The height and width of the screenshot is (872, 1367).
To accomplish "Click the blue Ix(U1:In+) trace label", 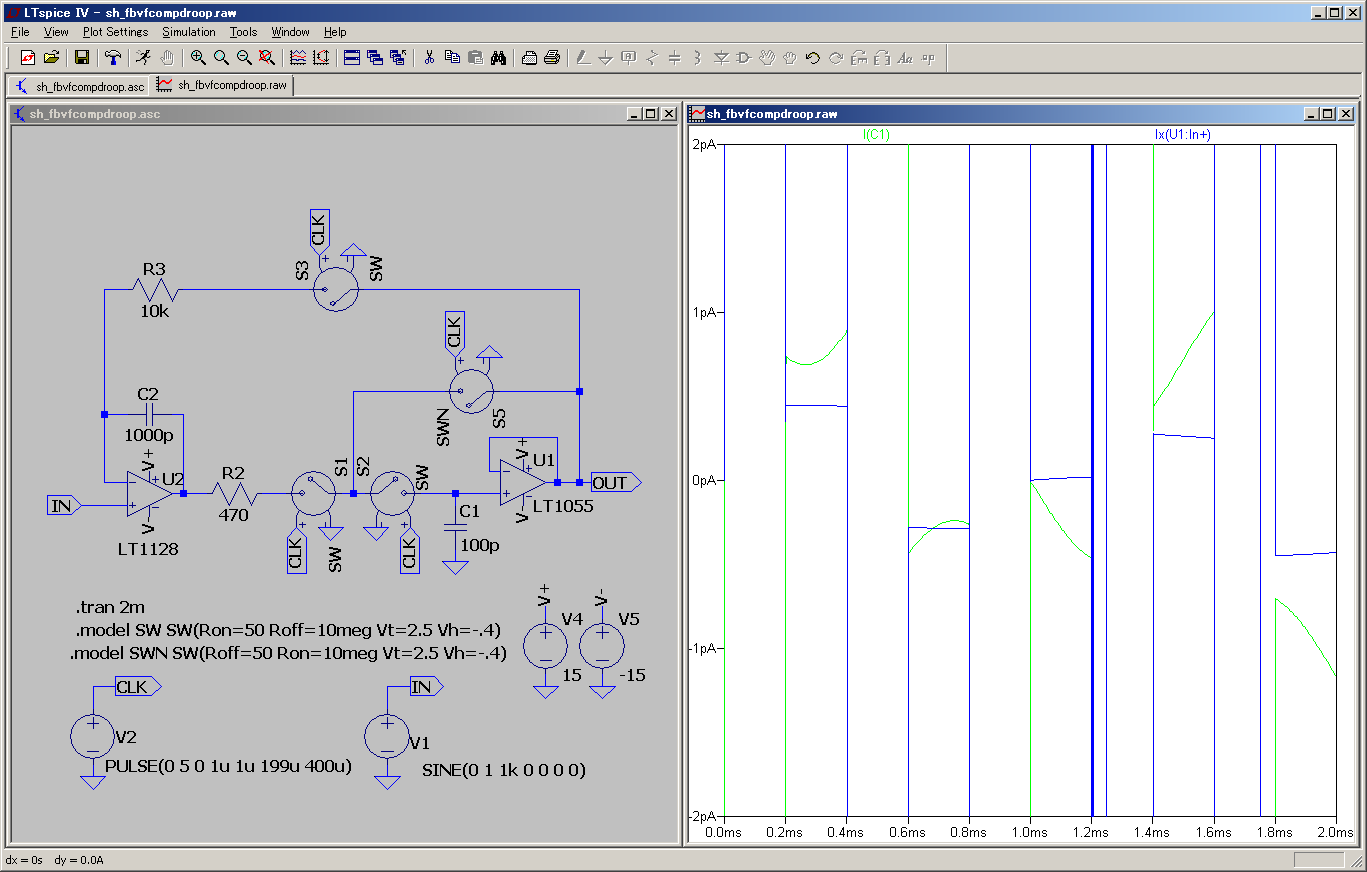I will coord(1183,134).
